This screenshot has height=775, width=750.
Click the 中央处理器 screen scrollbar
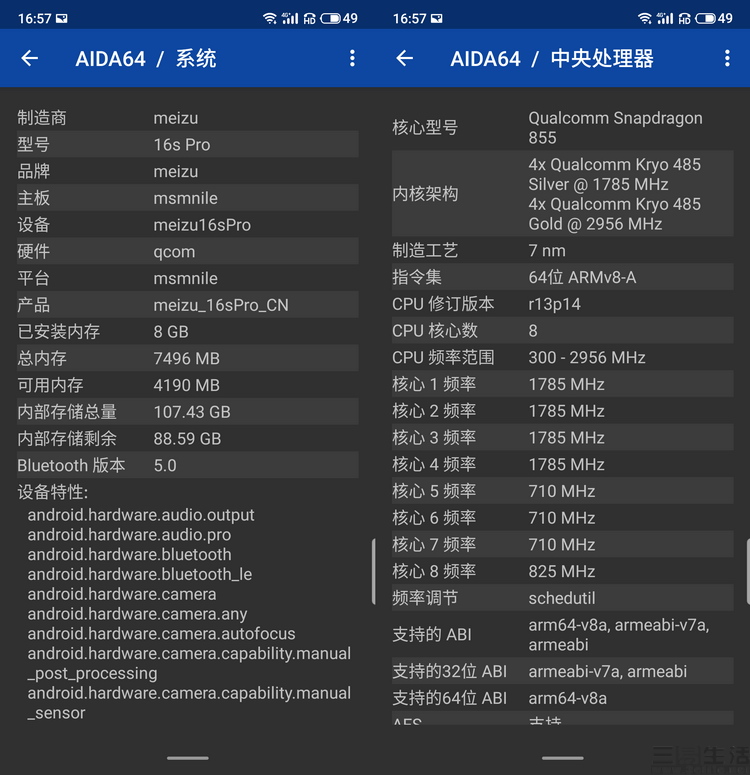pyautogui.click(x=748, y=571)
